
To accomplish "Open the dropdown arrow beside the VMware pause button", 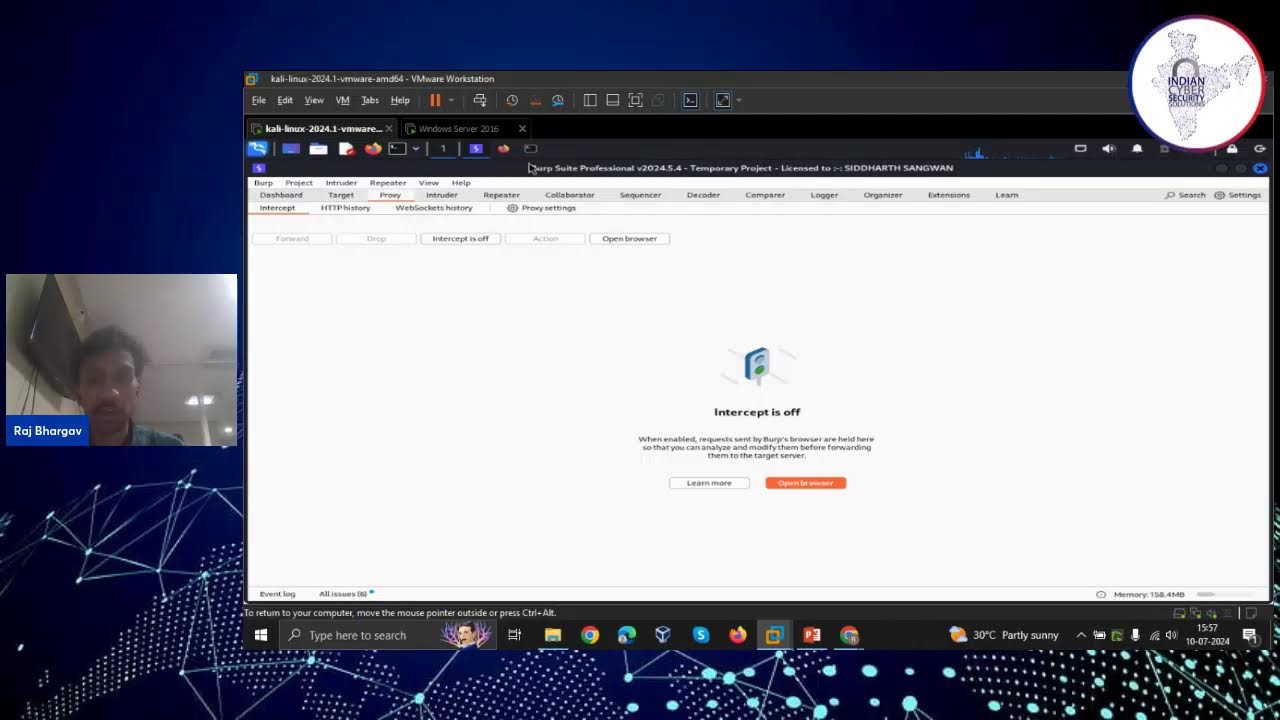I will [451, 100].
